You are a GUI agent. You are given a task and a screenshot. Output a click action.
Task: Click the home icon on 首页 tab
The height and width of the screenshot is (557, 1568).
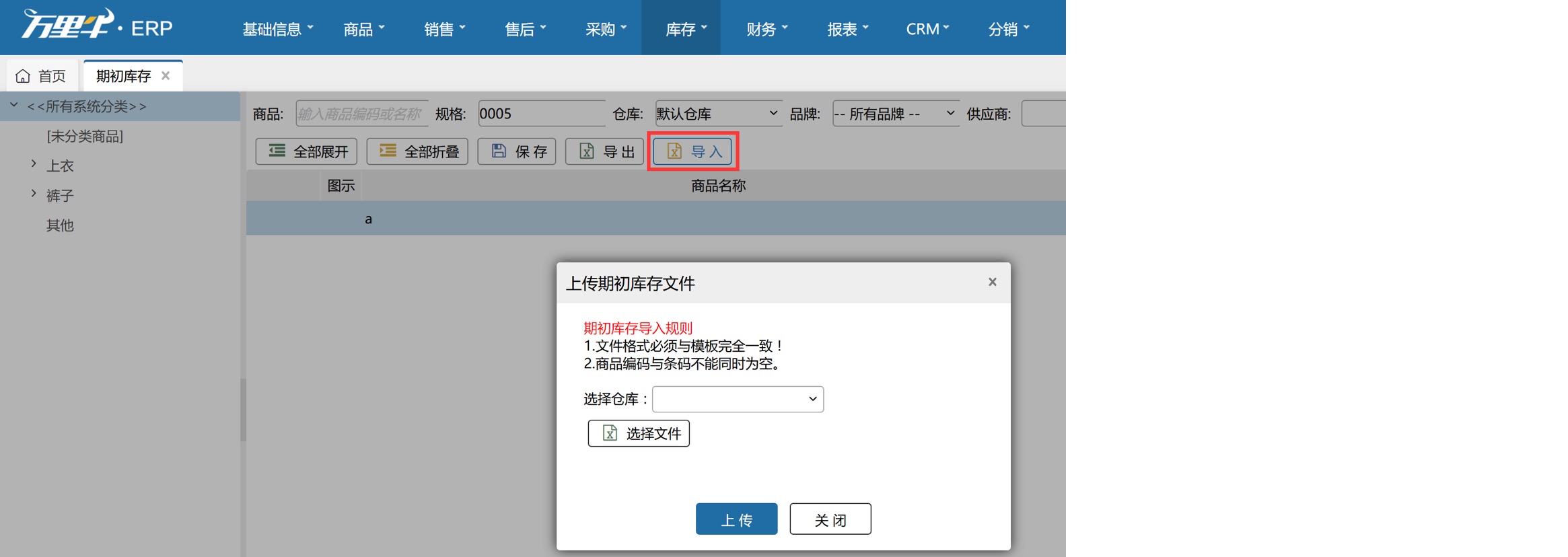[x=23, y=76]
